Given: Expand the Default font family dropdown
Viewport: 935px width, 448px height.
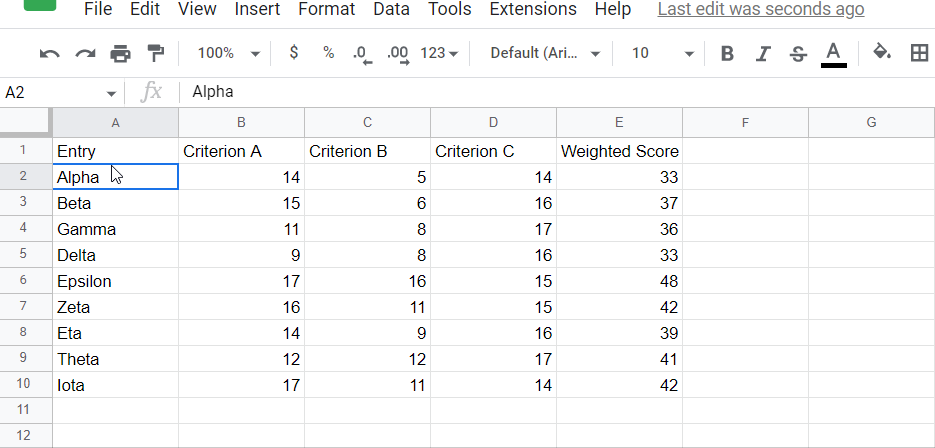Looking at the screenshot, I should 545,53.
